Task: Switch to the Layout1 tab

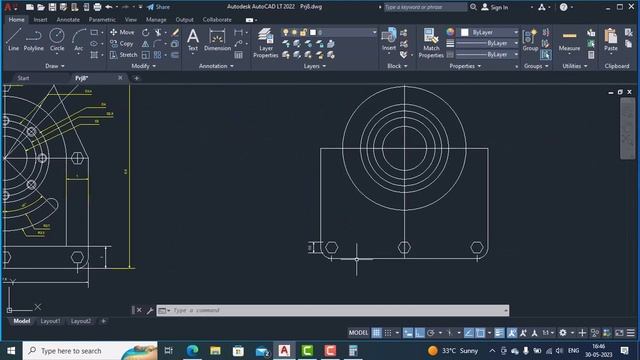Action: click(x=50, y=321)
